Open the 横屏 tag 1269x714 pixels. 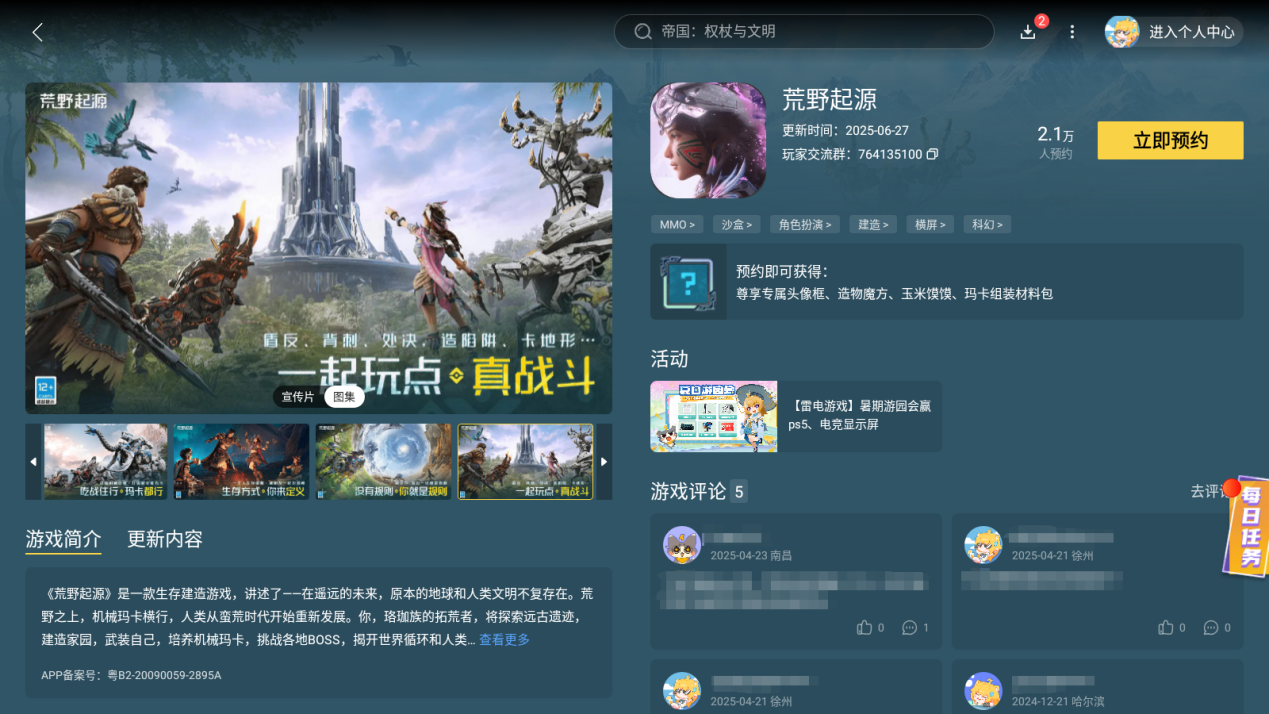point(930,225)
